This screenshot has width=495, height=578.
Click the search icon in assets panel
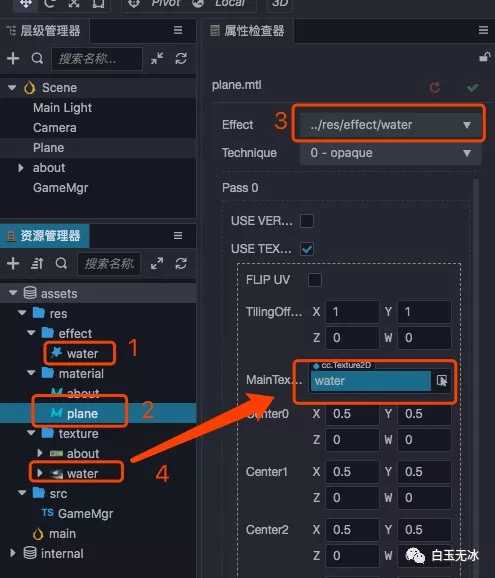[61, 264]
